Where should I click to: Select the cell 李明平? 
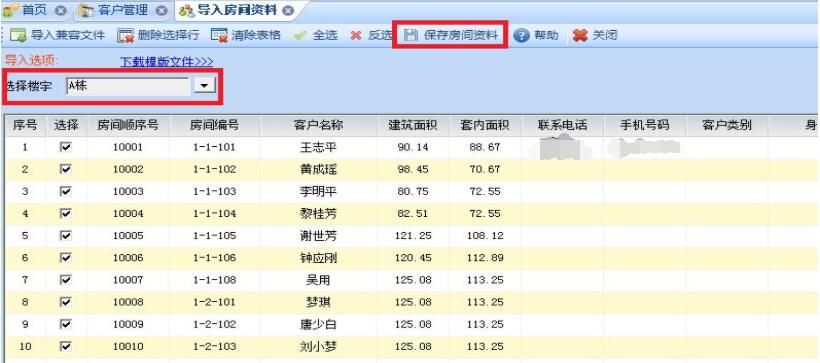pyautogui.click(x=318, y=191)
